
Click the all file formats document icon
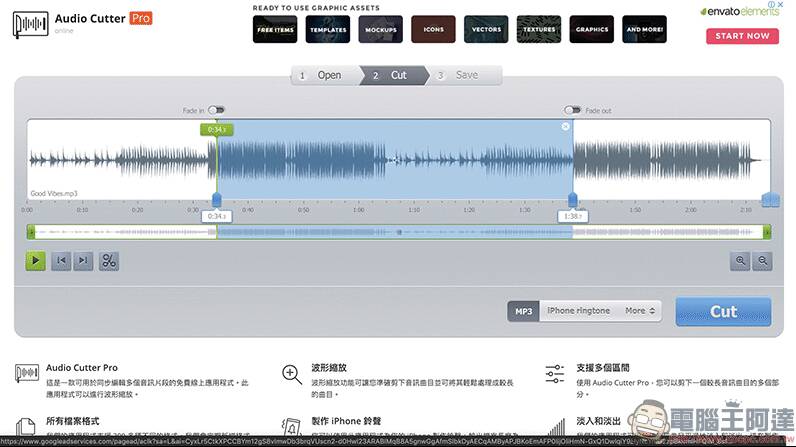25,426
